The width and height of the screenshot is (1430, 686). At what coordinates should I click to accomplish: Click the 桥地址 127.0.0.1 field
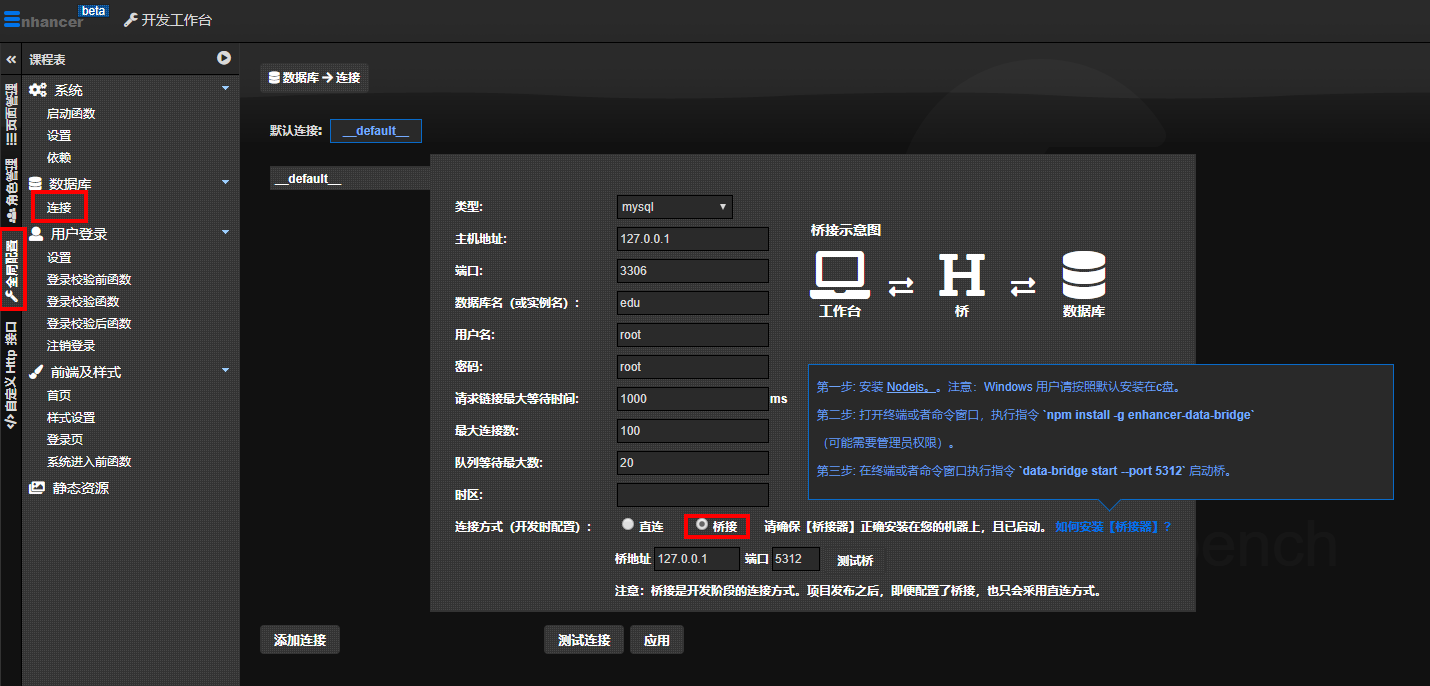tap(697, 559)
